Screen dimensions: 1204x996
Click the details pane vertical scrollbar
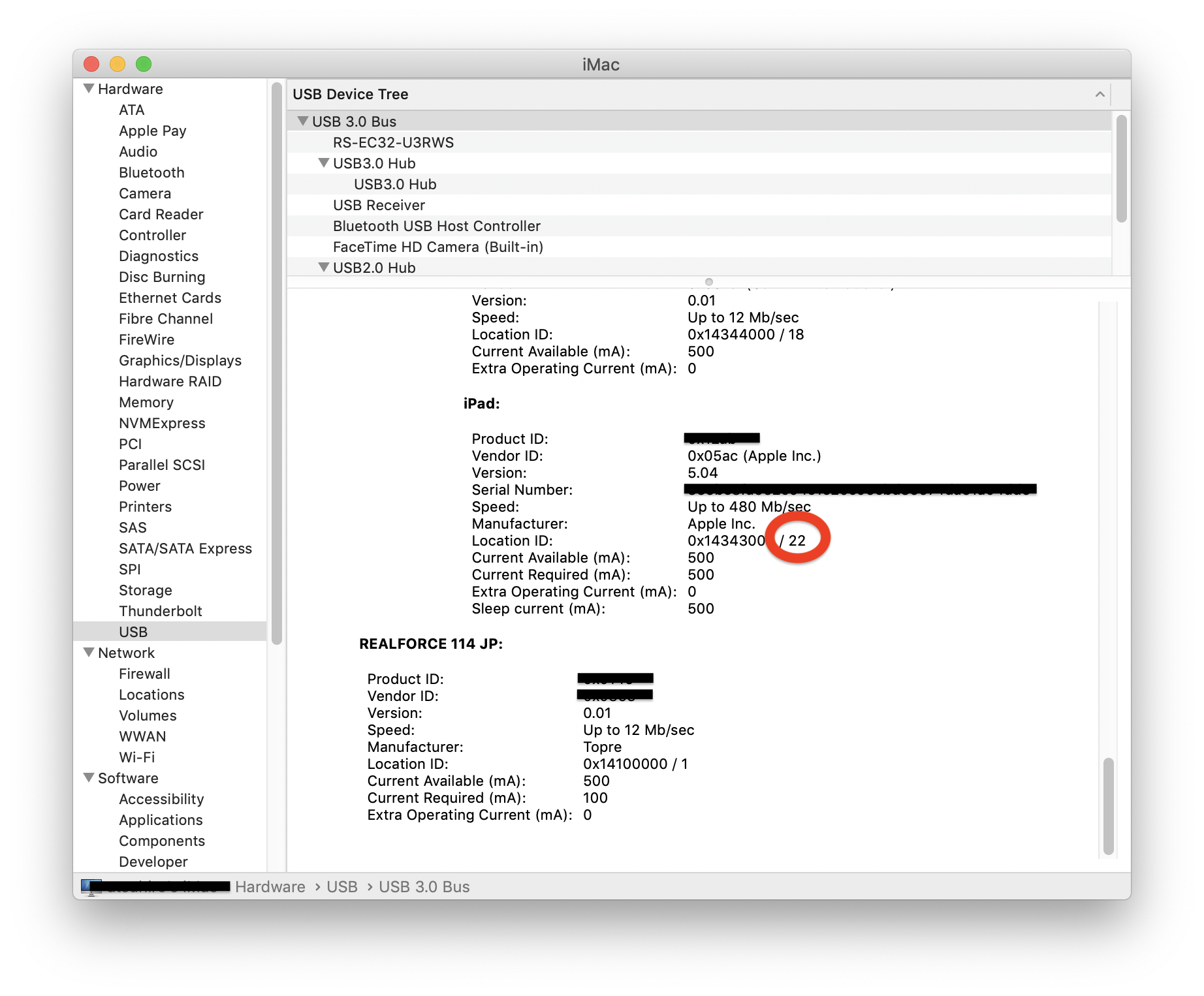[1108, 806]
